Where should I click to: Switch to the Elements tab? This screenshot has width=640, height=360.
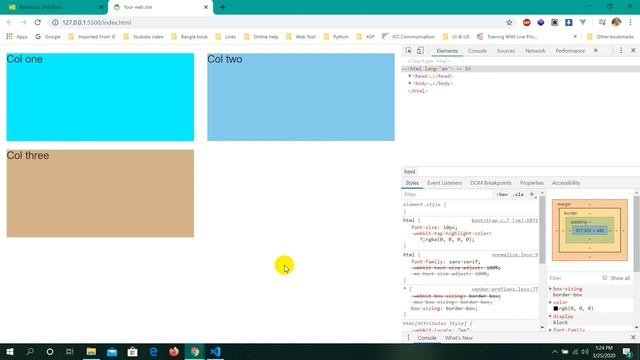pos(447,51)
